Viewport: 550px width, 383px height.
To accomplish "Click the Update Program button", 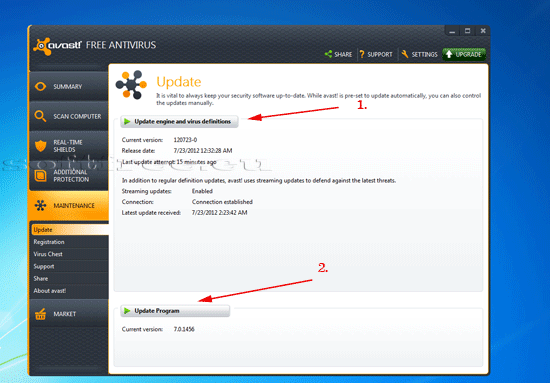I will (175, 311).
